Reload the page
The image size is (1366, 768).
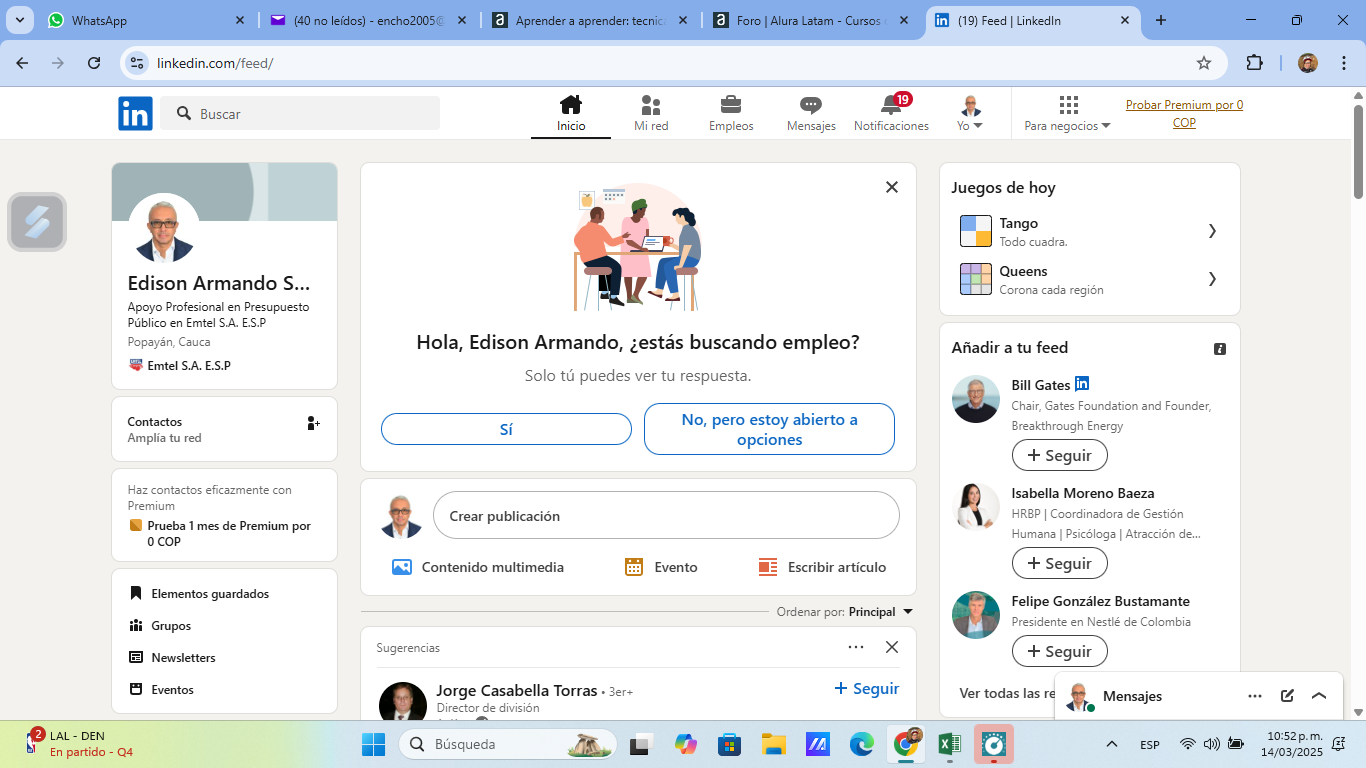click(x=94, y=63)
